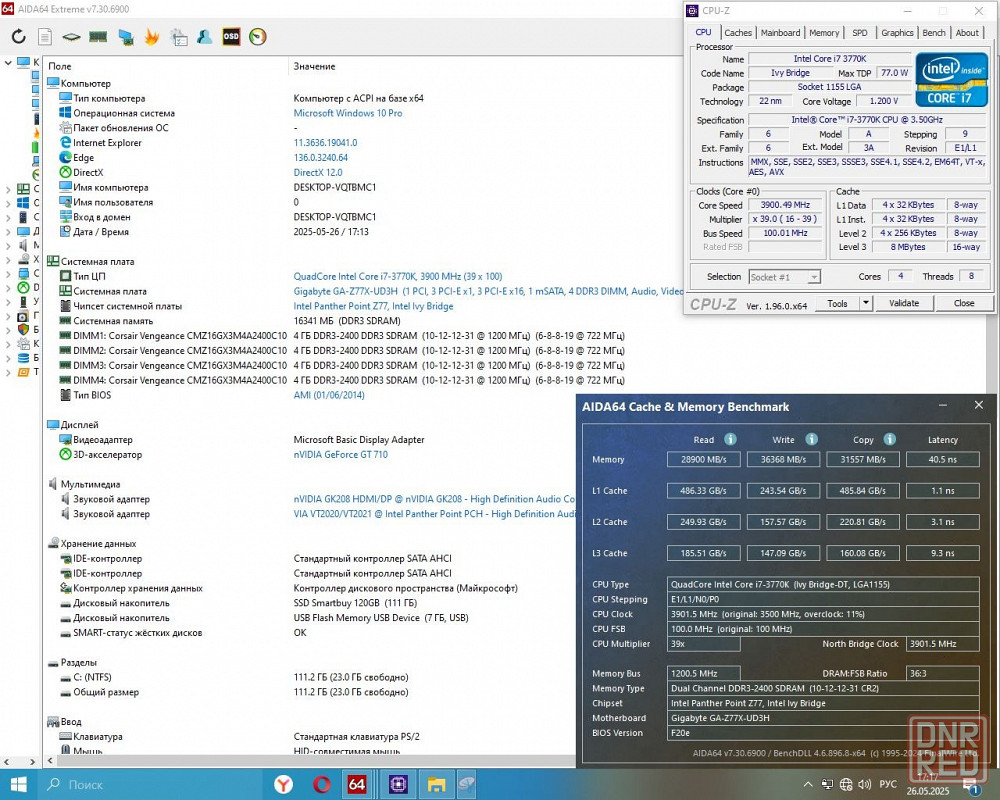Collapse the Computer root node in left tree
The width and height of the screenshot is (1000, 800).
[x=8, y=63]
